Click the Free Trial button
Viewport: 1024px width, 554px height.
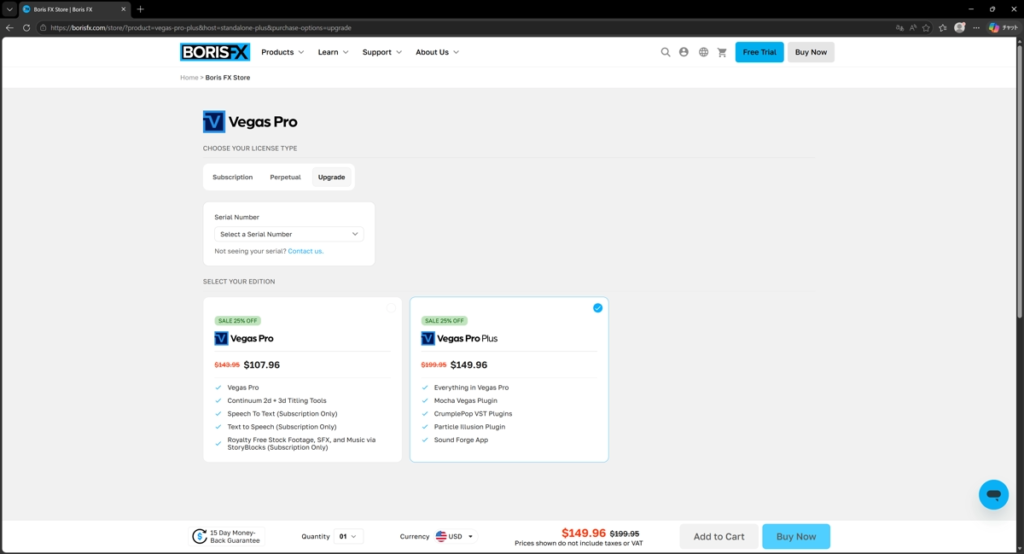click(759, 52)
